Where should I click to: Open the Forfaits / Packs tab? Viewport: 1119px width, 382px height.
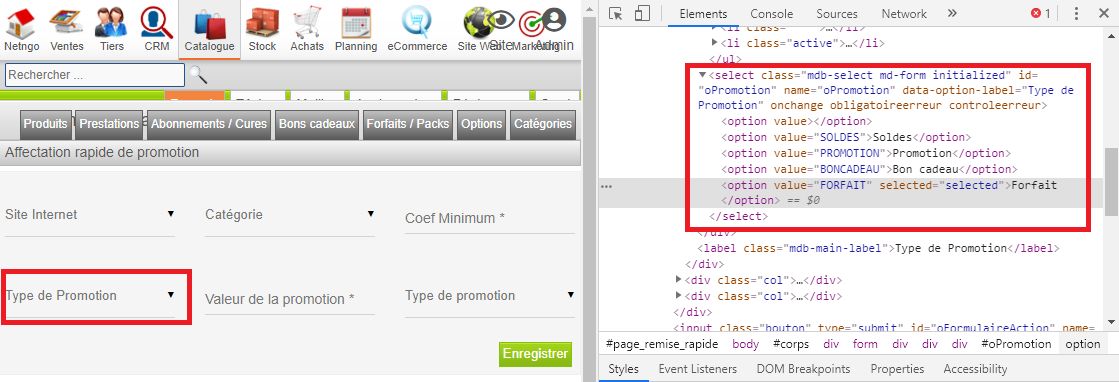[x=407, y=124]
